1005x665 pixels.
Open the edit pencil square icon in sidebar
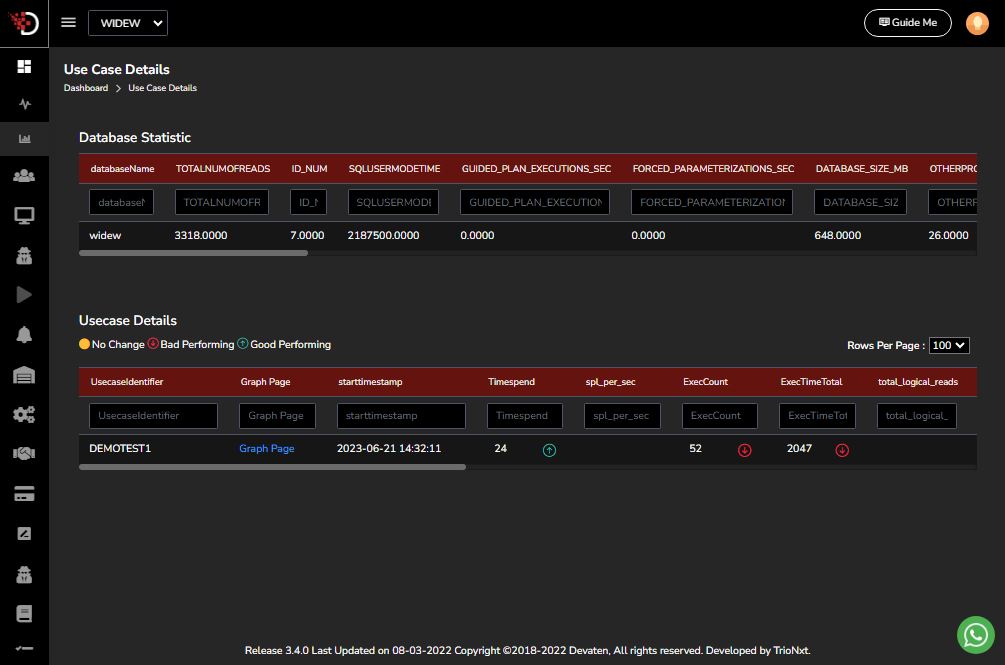[x=24, y=534]
